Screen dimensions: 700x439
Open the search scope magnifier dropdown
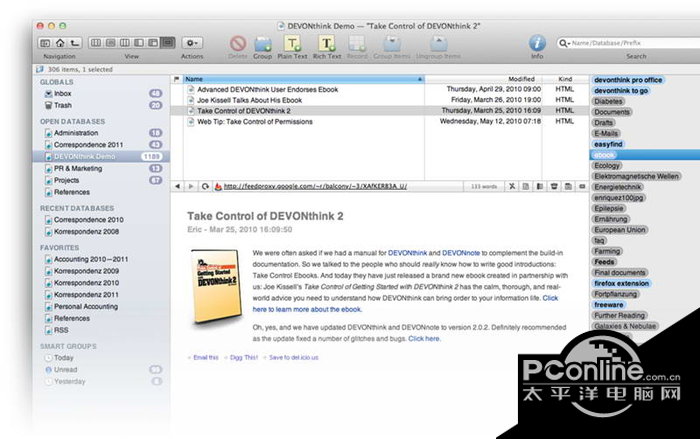pyautogui.click(x=566, y=43)
